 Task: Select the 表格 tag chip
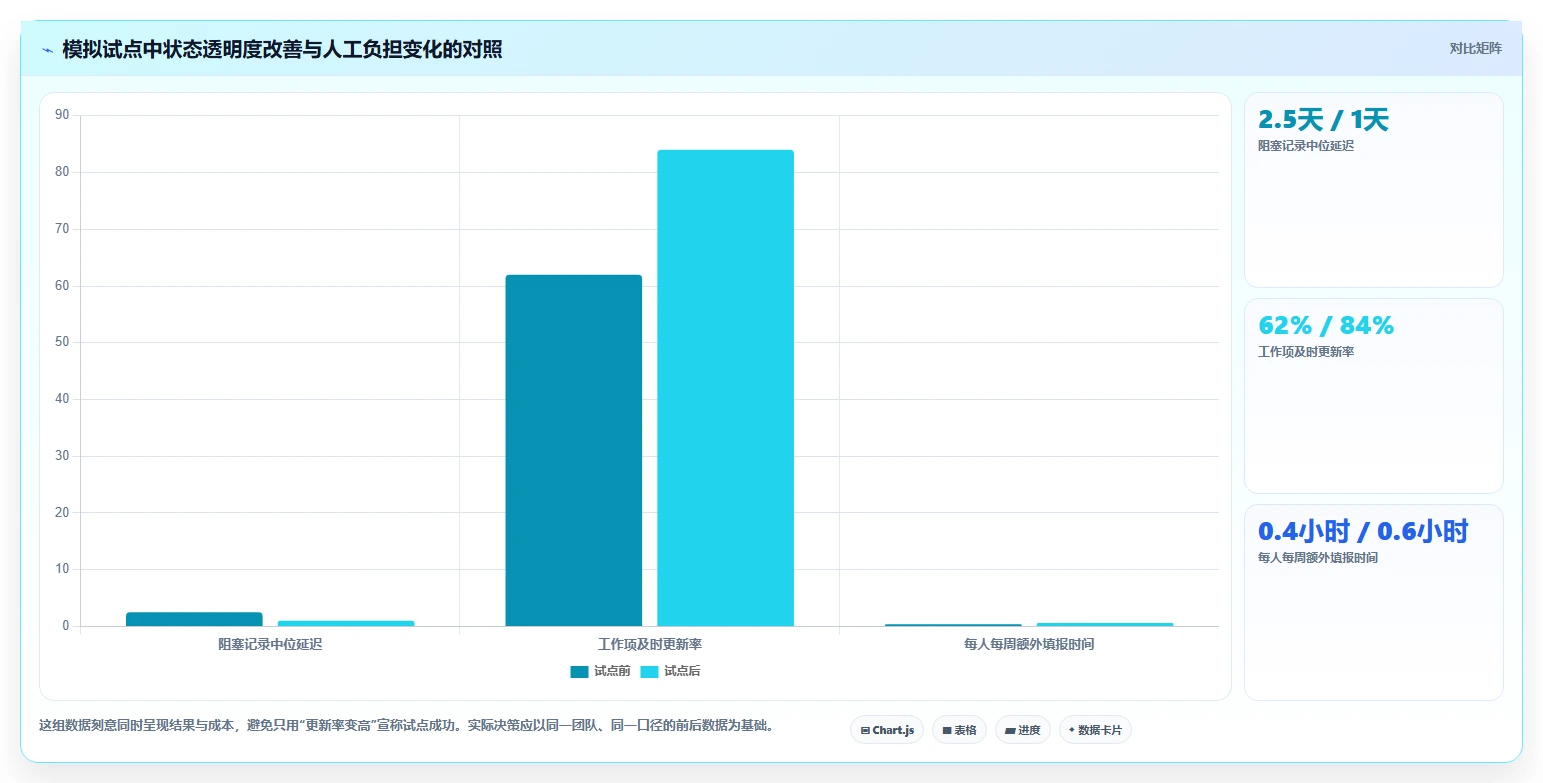point(959,730)
